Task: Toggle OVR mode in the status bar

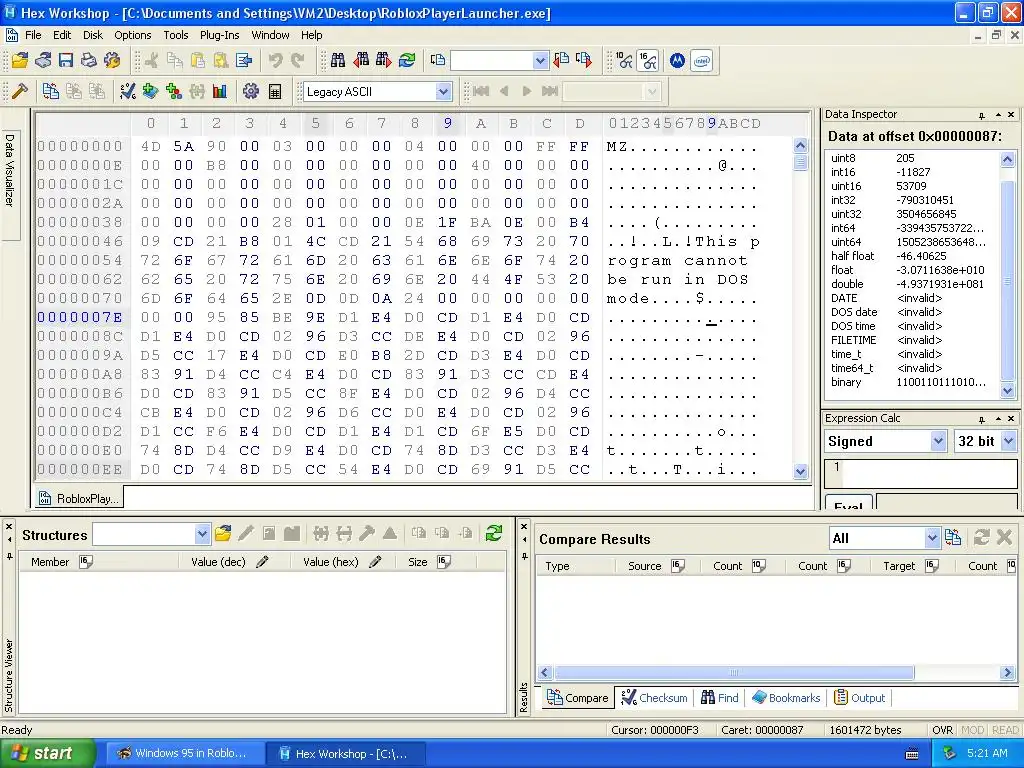Action: pos(942,730)
